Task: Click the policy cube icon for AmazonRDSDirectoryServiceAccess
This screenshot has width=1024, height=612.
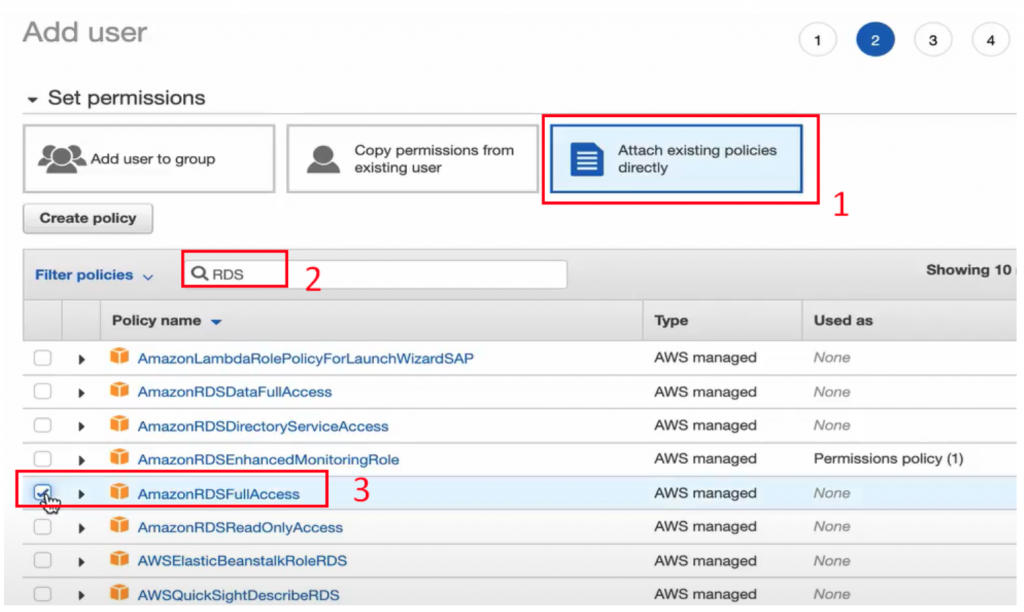Action: click(120, 424)
